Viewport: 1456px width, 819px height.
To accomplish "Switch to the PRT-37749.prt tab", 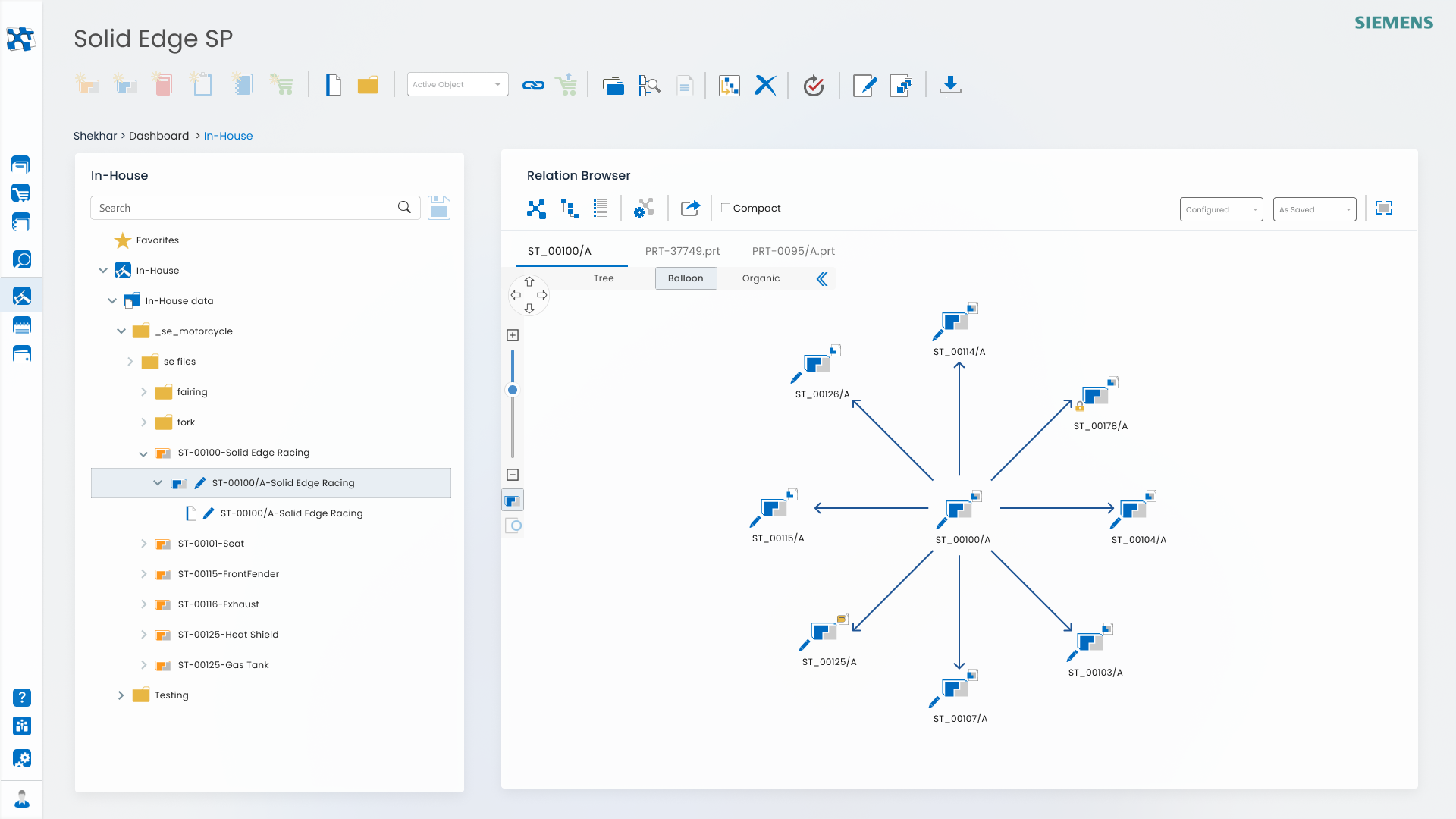I will coord(682,251).
